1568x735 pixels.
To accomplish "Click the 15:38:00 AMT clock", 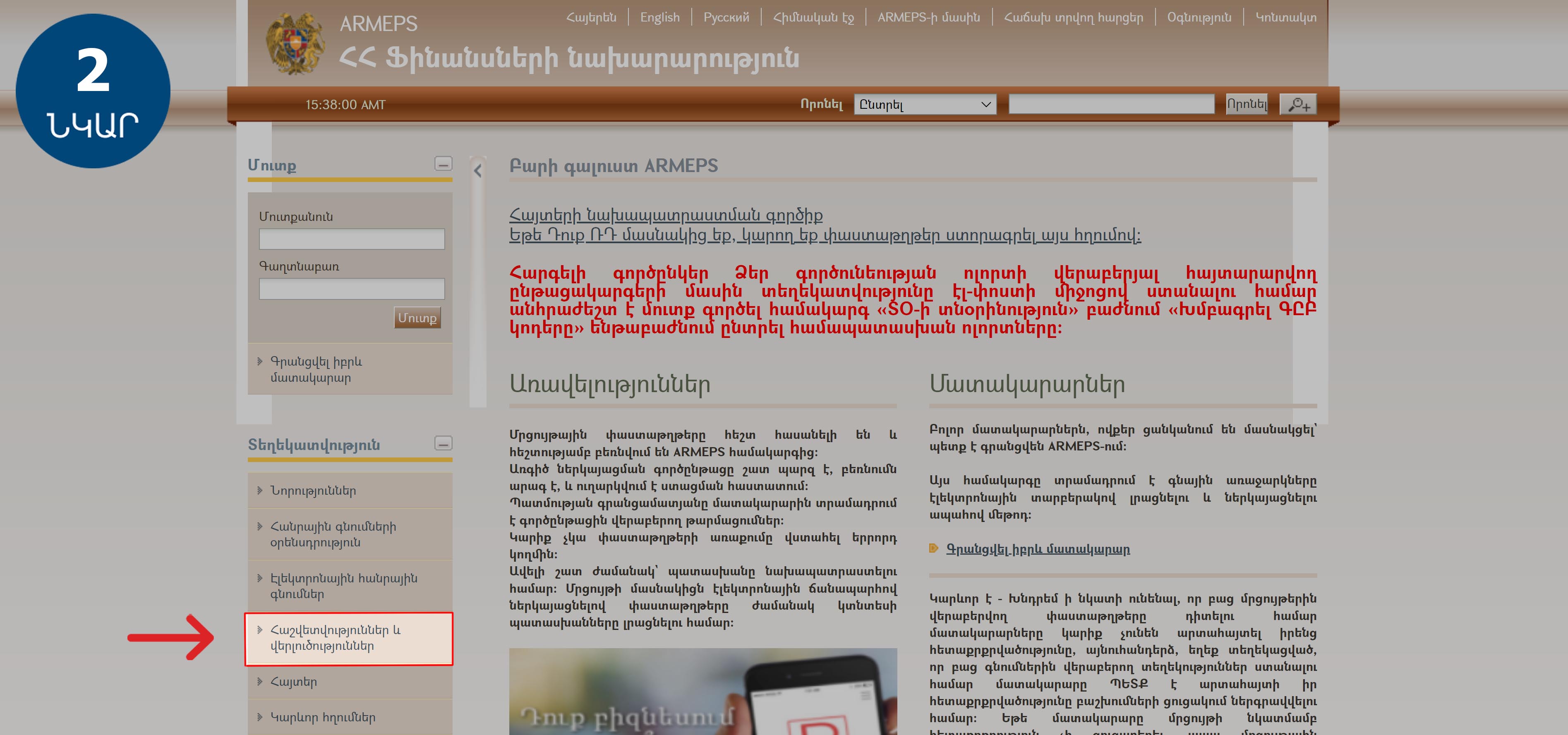I will click(x=345, y=105).
